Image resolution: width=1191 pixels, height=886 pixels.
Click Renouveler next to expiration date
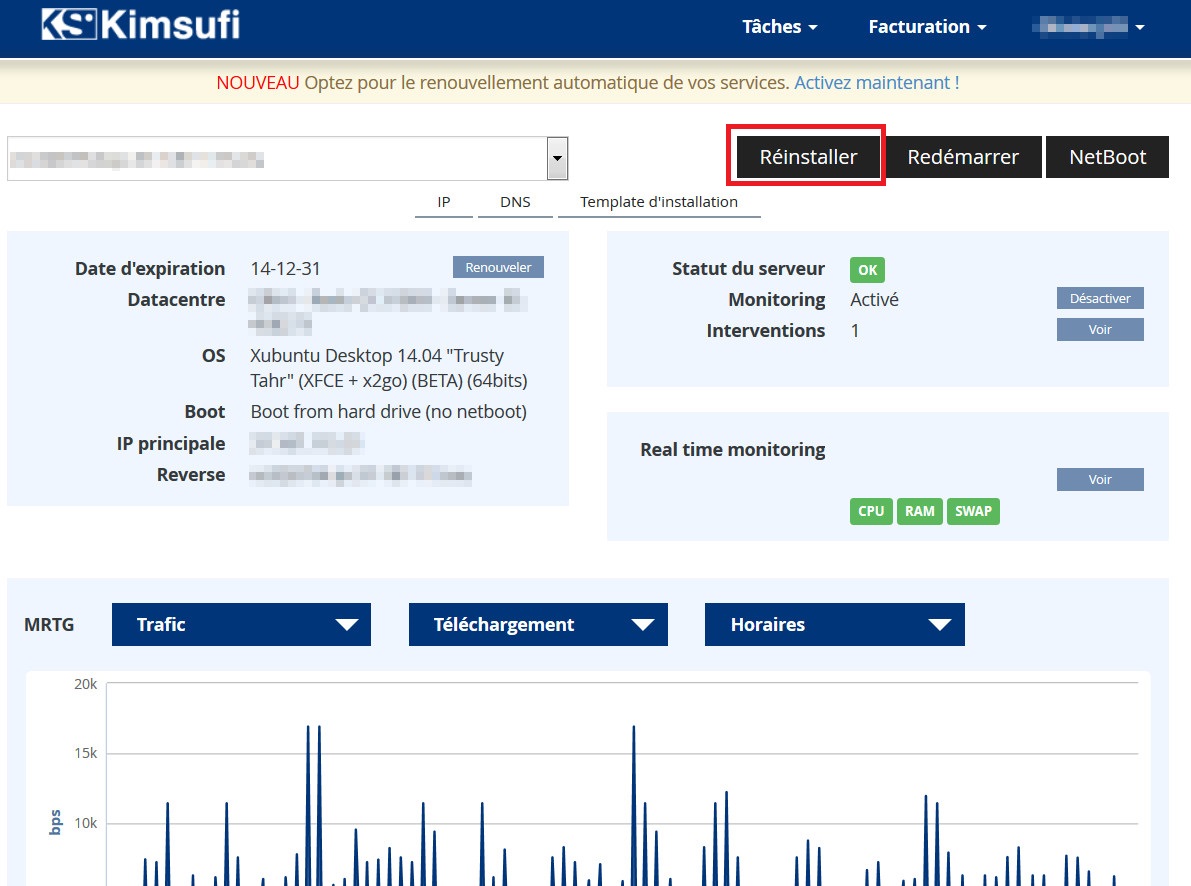(498, 267)
